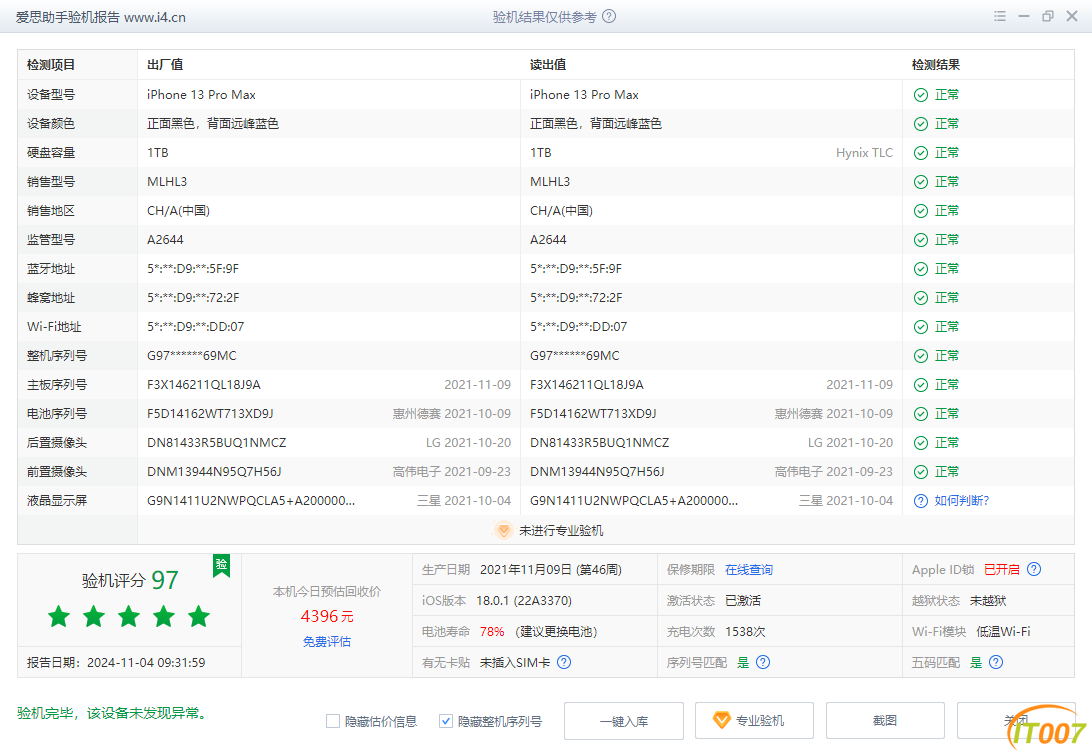The width and height of the screenshot is (1092, 756).
Task: Click the green check icon in 前置摄像头 row
Action: coord(921,471)
